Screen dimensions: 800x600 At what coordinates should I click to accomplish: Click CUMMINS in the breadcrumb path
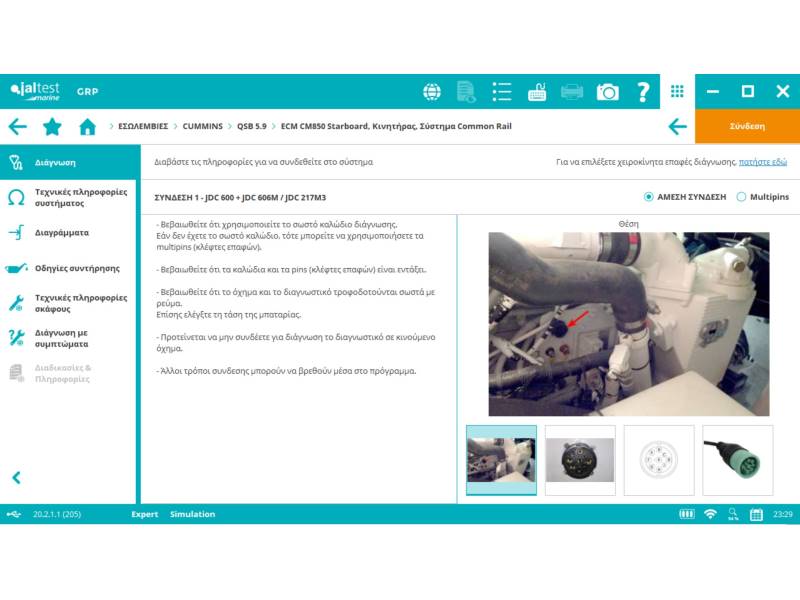click(204, 127)
